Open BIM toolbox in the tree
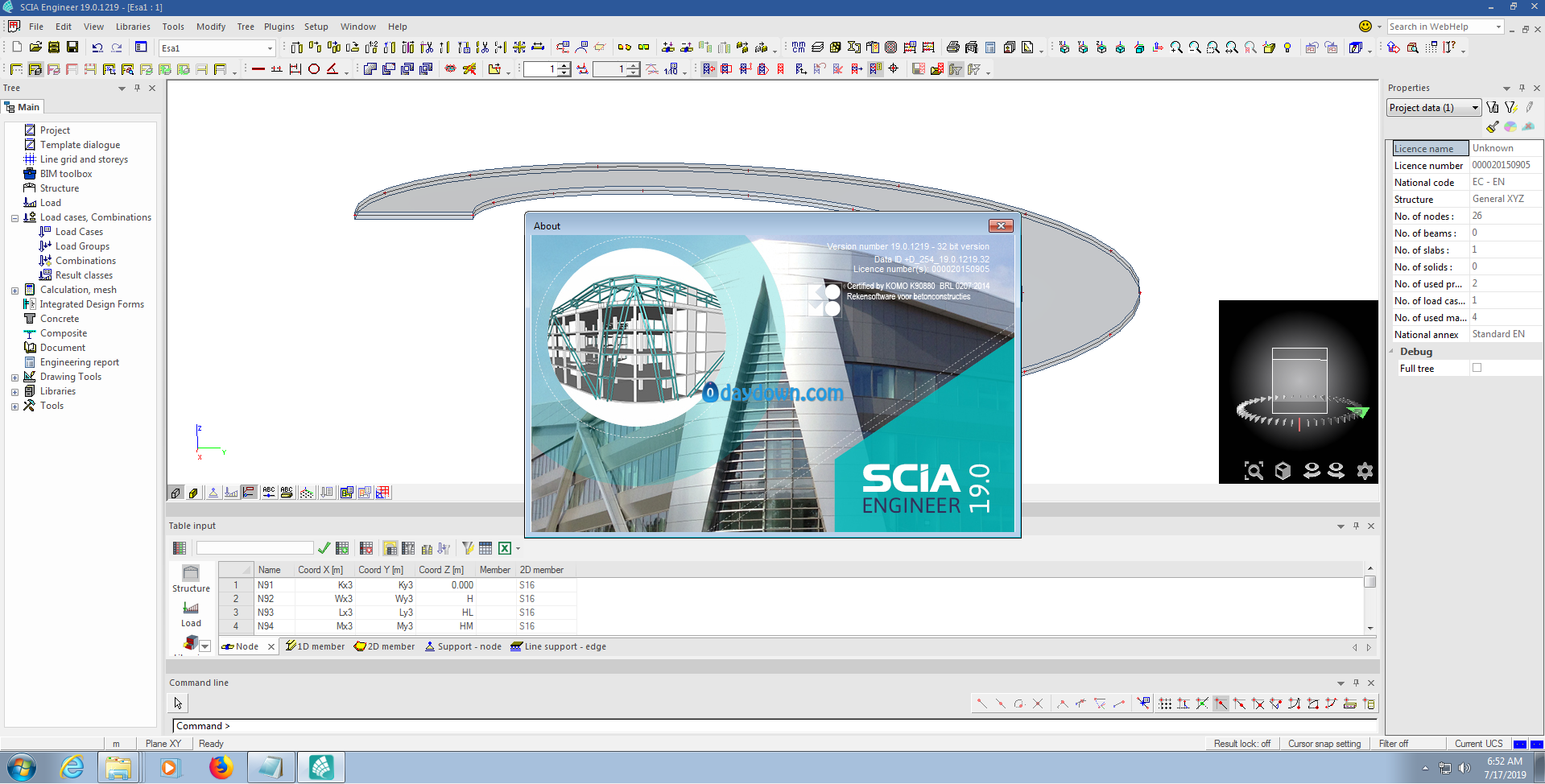Viewport: 1545px width, 784px height. pos(66,174)
